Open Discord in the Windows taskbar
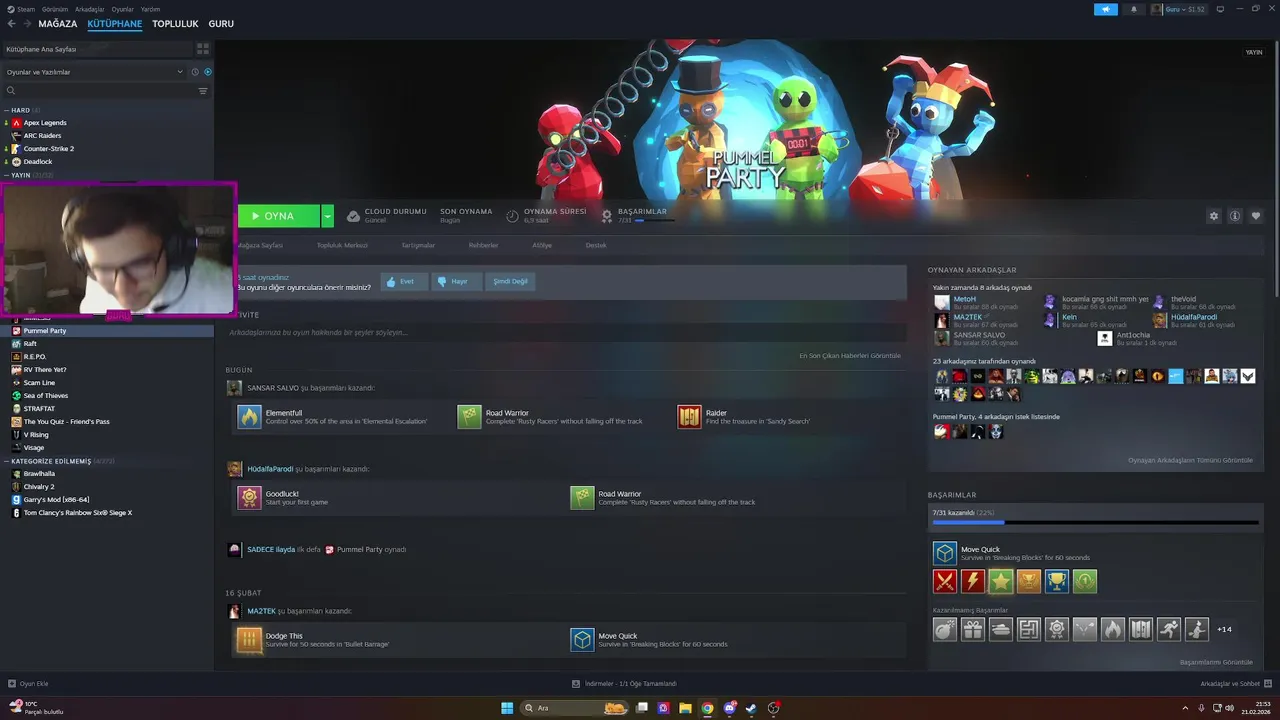1280x720 pixels. coord(730,708)
